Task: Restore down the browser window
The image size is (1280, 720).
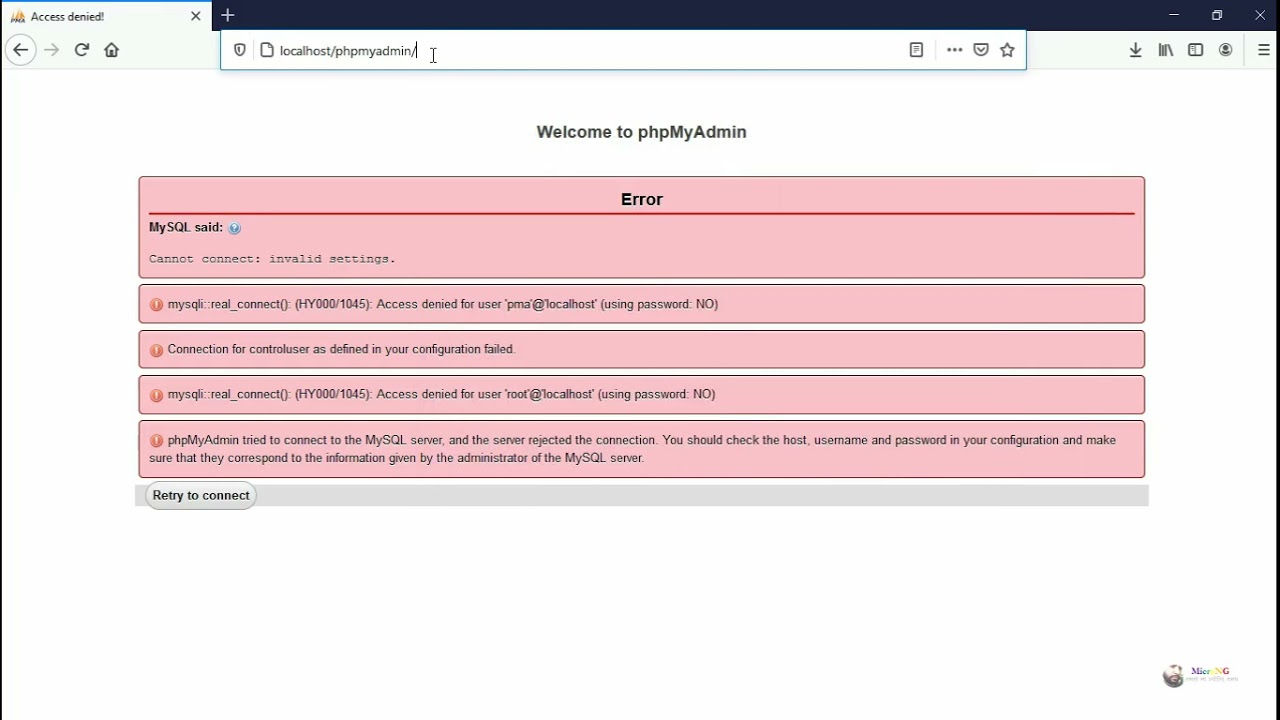Action: [x=1217, y=15]
